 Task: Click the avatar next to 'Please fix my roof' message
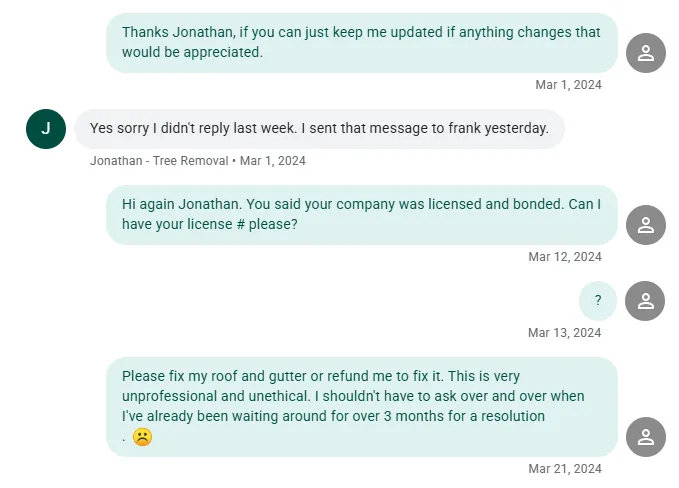pos(645,437)
